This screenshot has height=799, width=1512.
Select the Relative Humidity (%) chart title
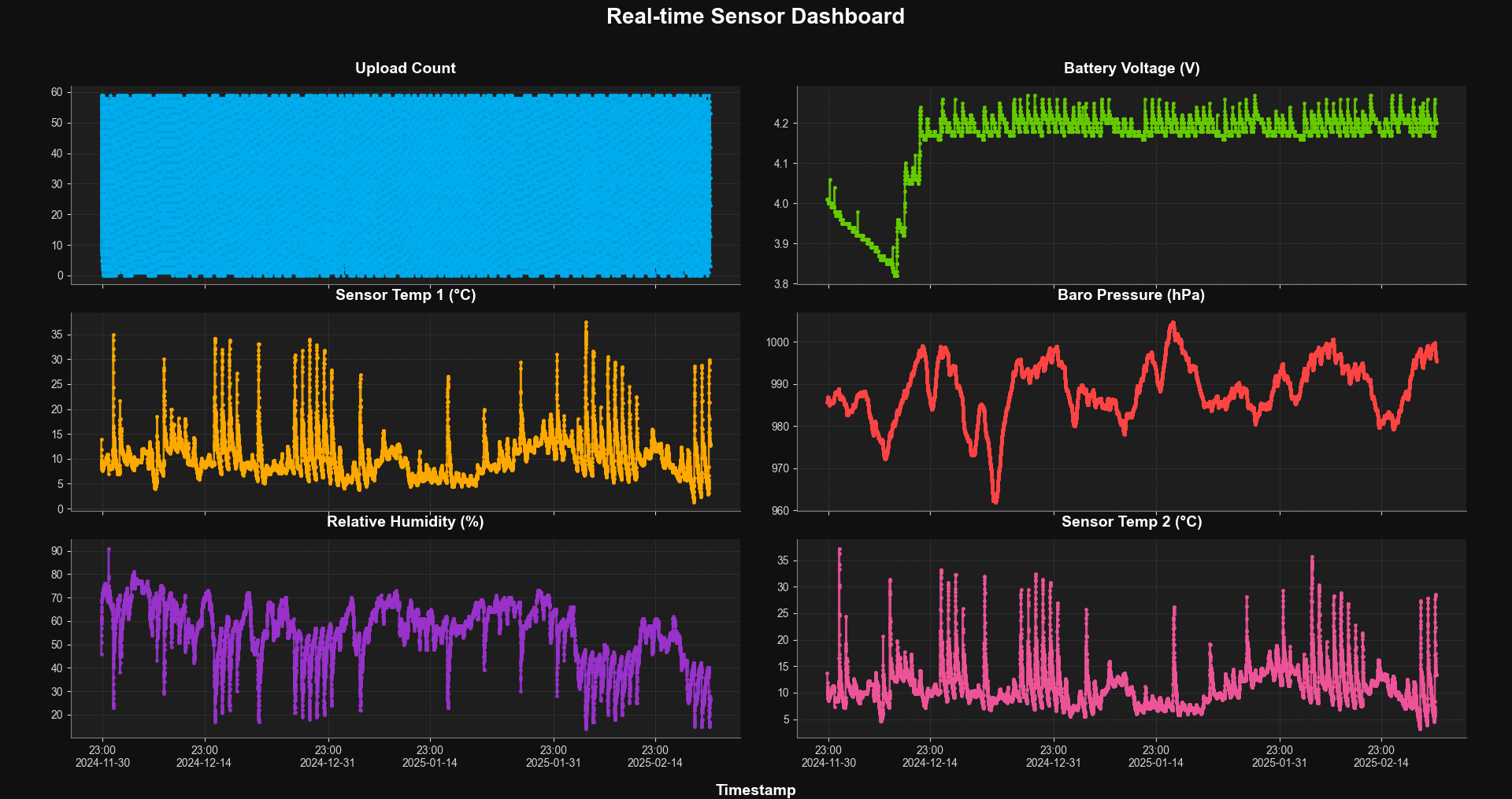click(x=405, y=522)
